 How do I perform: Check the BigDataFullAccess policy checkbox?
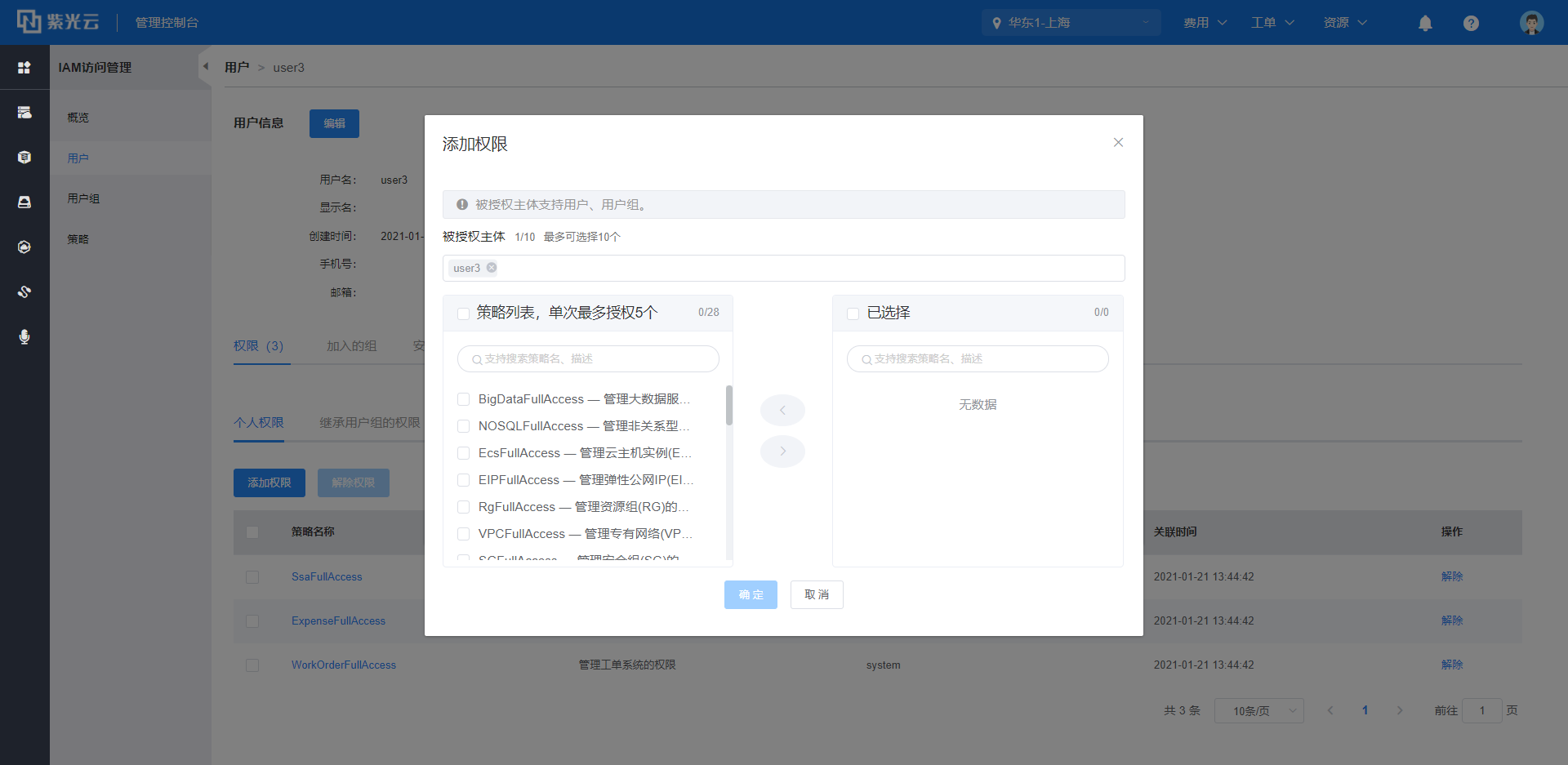(x=463, y=399)
